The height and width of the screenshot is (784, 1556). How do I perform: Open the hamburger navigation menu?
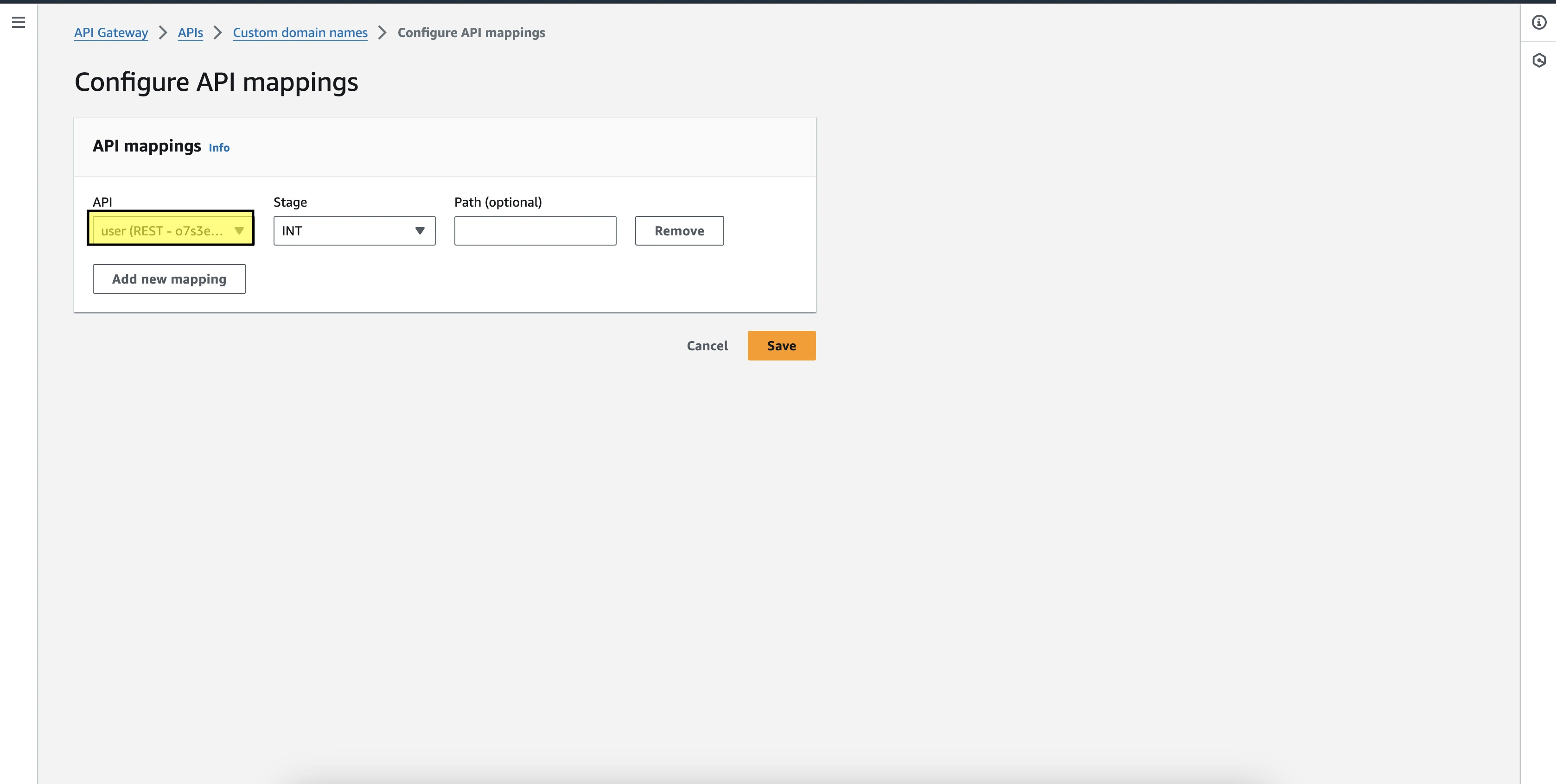(x=19, y=22)
